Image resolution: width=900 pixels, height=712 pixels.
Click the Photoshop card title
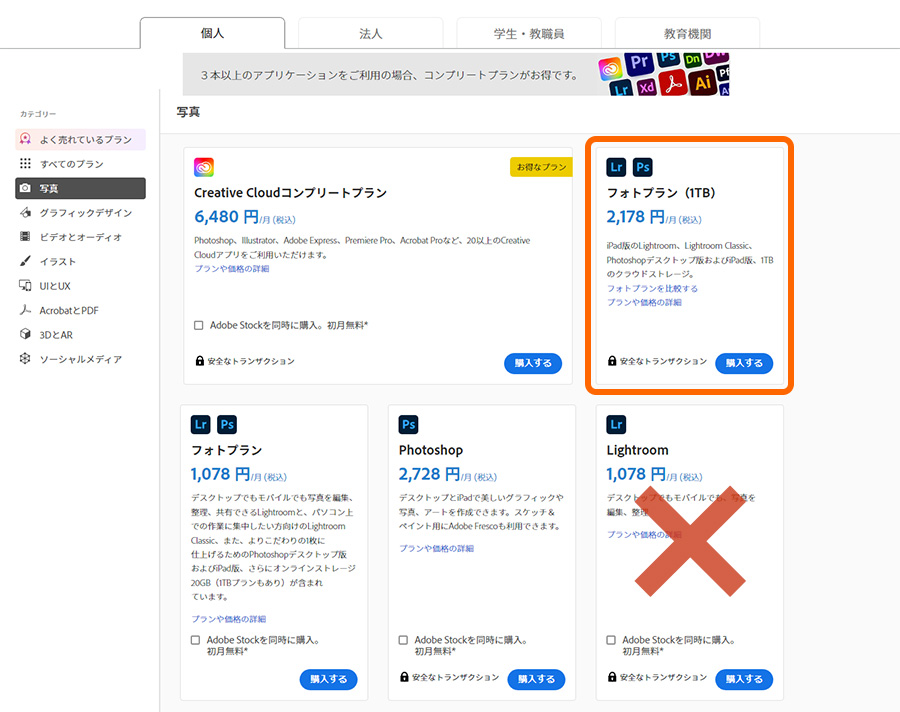coord(431,450)
